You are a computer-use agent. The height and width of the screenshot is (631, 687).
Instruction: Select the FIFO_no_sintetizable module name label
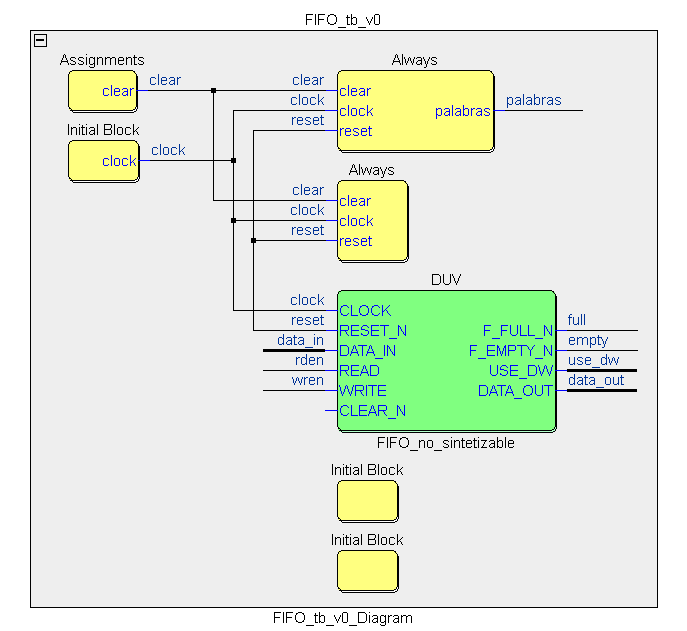pos(445,442)
